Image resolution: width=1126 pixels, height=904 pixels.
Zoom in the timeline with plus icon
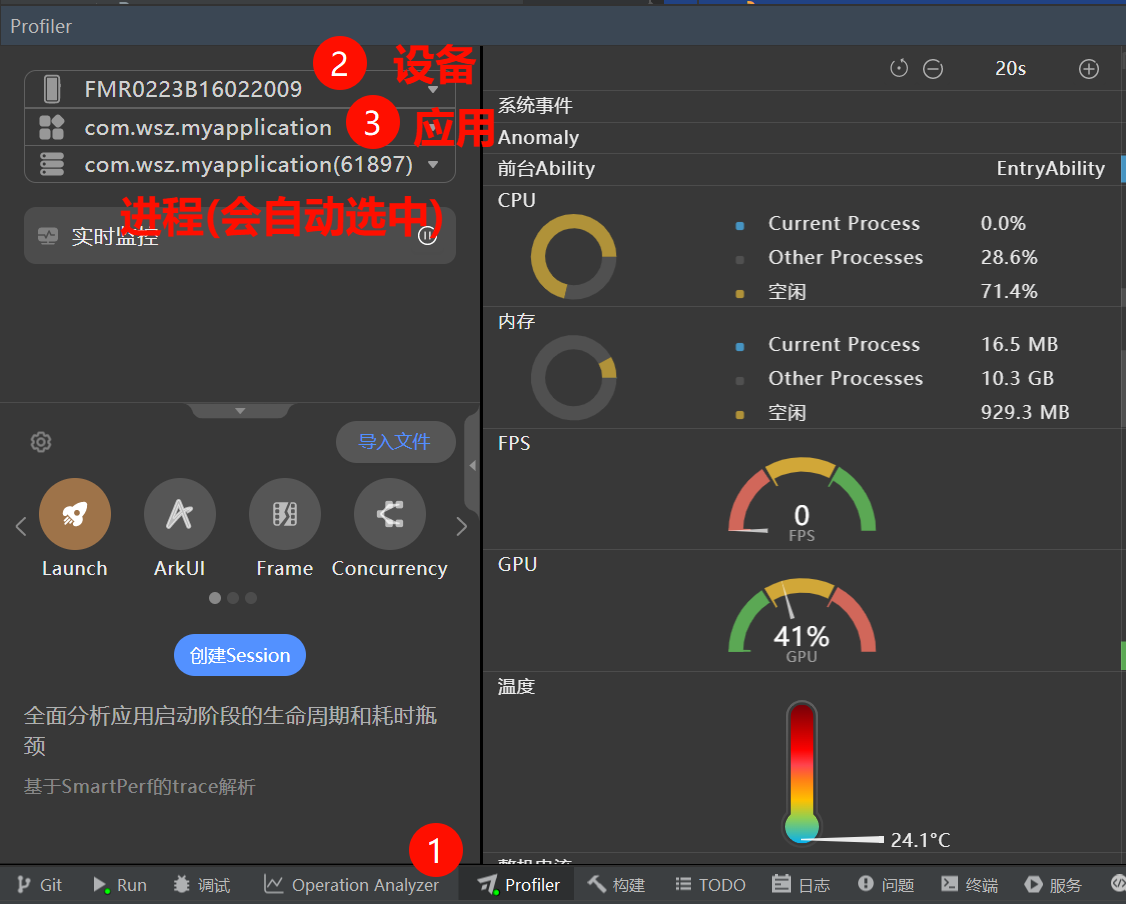(1089, 69)
